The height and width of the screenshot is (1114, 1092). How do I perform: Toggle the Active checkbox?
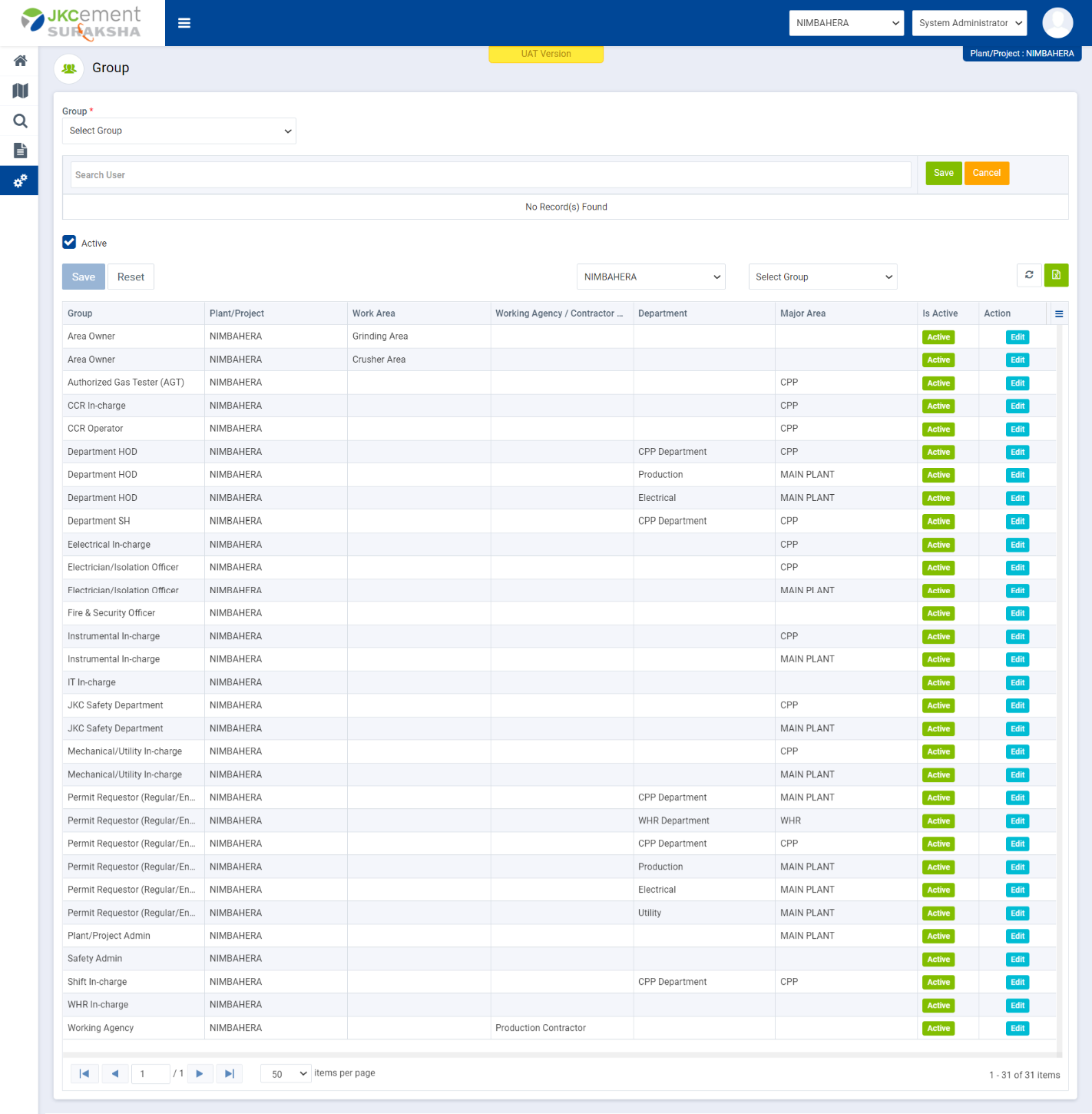[69, 242]
